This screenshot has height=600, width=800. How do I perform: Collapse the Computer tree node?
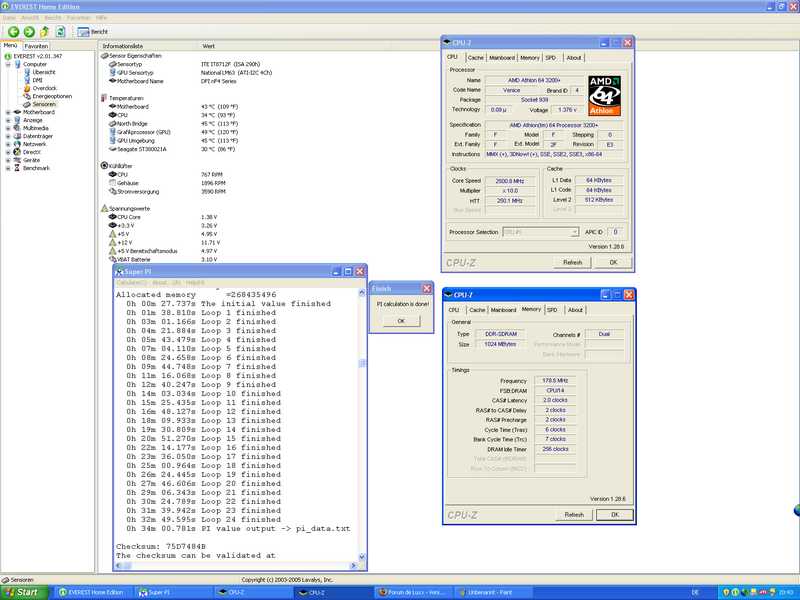(x=8, y=64)
